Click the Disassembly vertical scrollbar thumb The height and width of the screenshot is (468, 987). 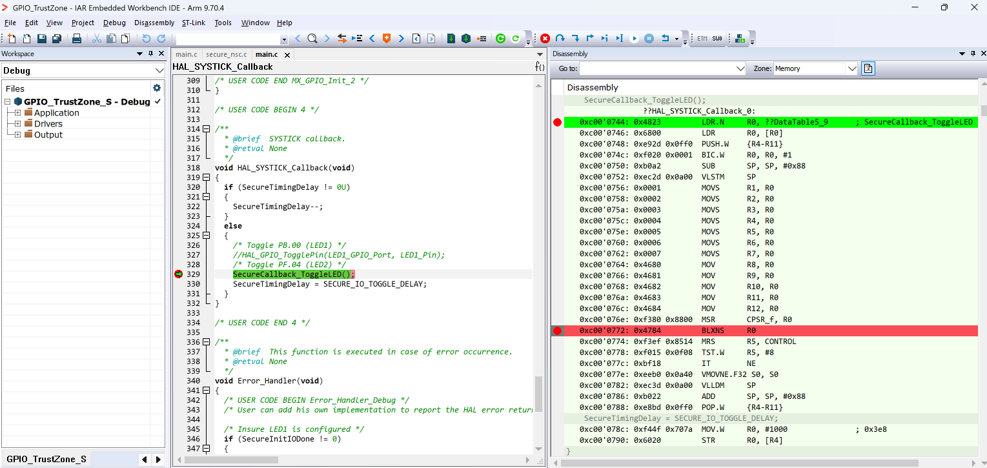(983, 110)
